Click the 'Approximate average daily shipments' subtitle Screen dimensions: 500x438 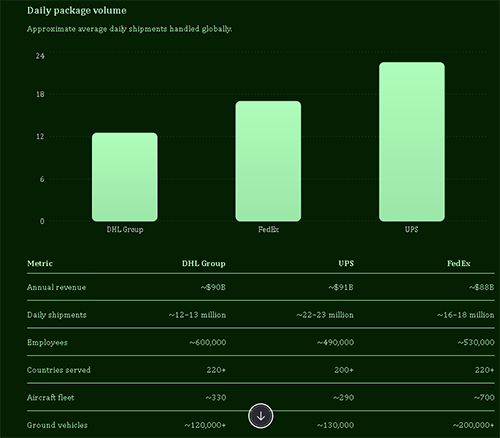(129, 29)
